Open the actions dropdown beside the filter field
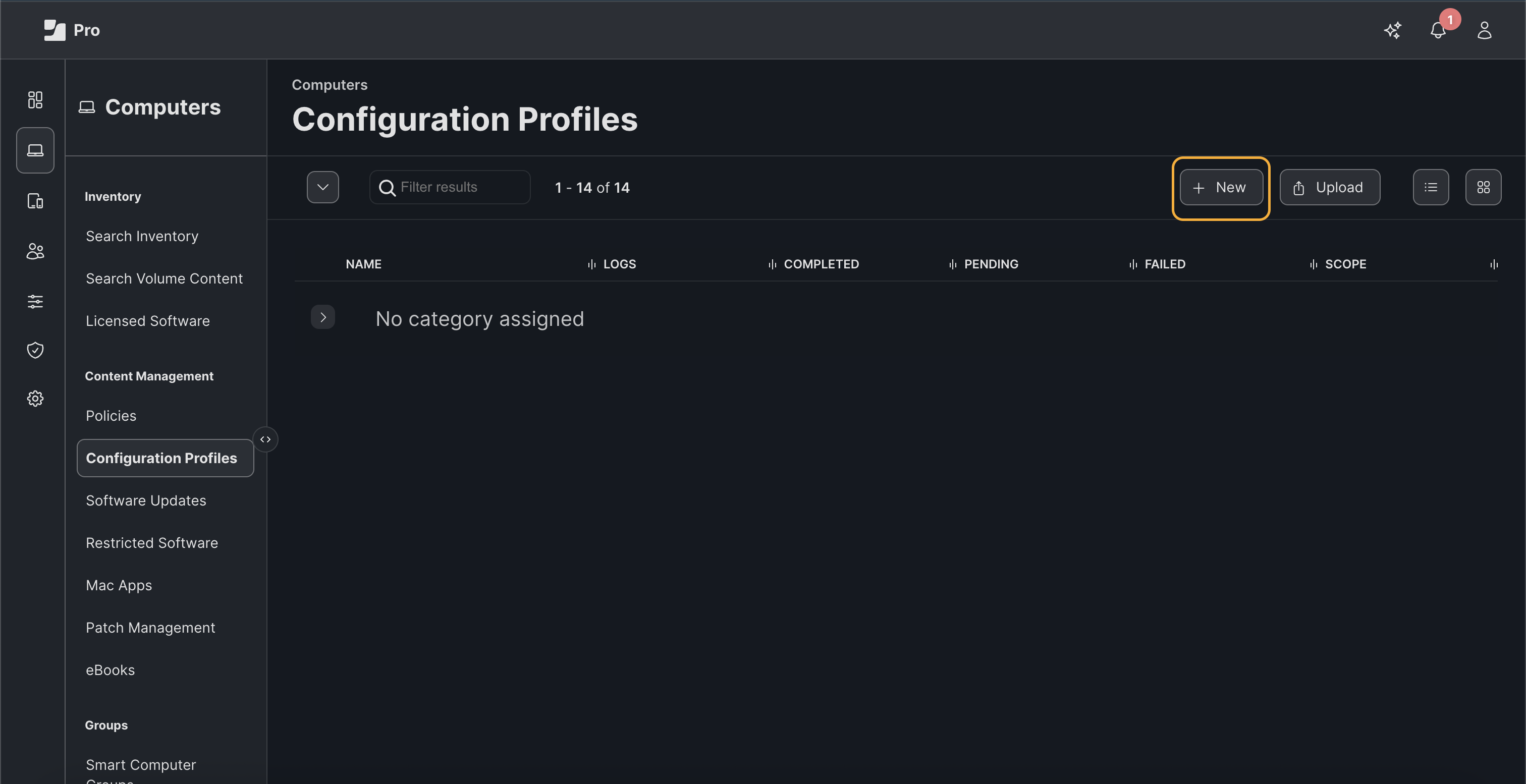 coord(323,187)
